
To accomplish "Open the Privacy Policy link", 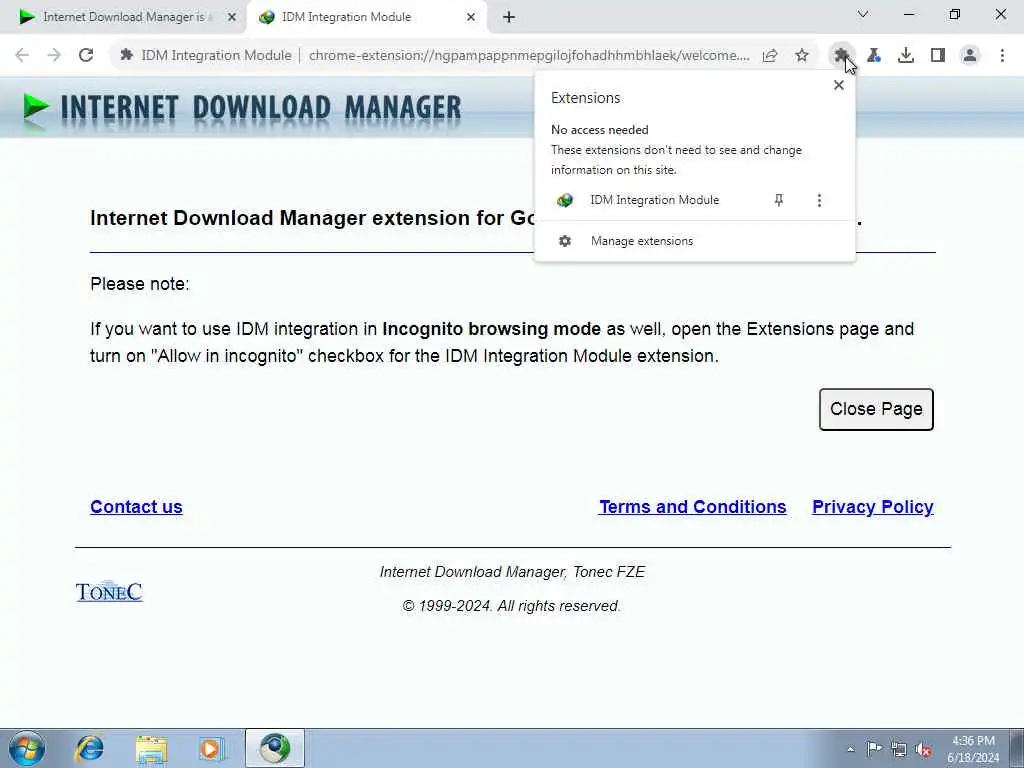I will (x=872, y=507).
